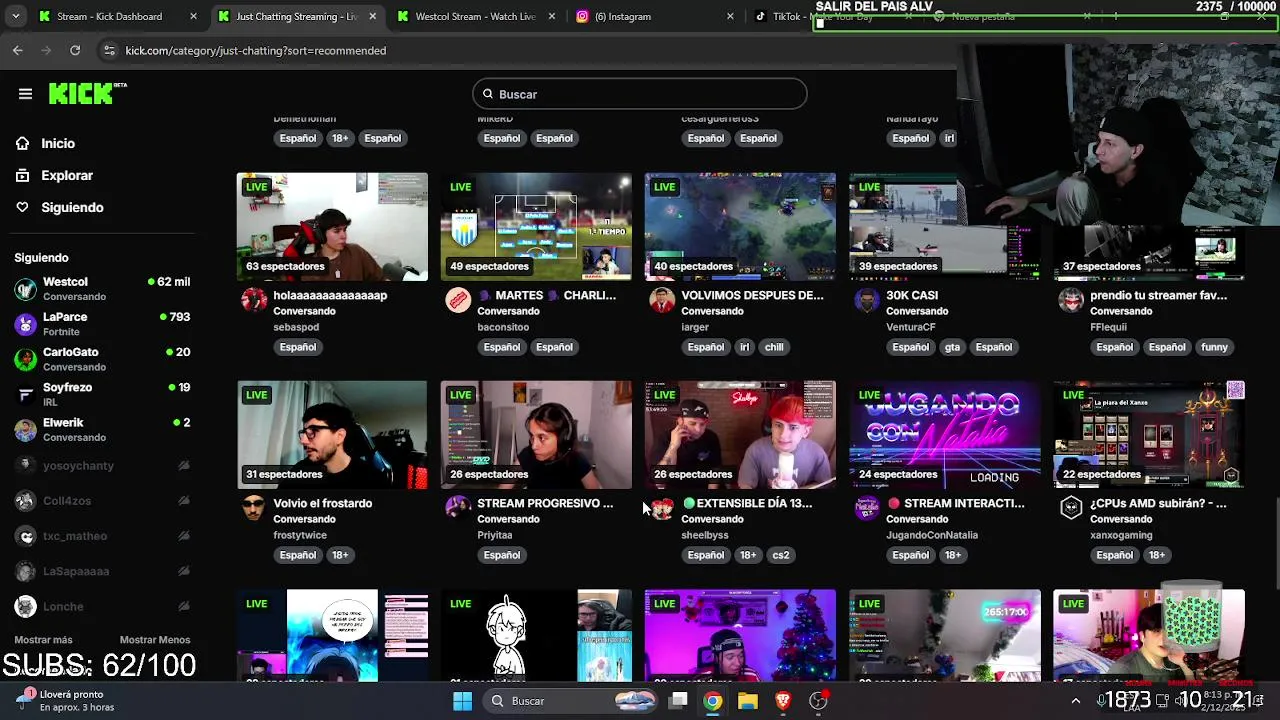Select the 'gta' tag under VenturaCF
The image size is (1280, 720).
[952, 347]
